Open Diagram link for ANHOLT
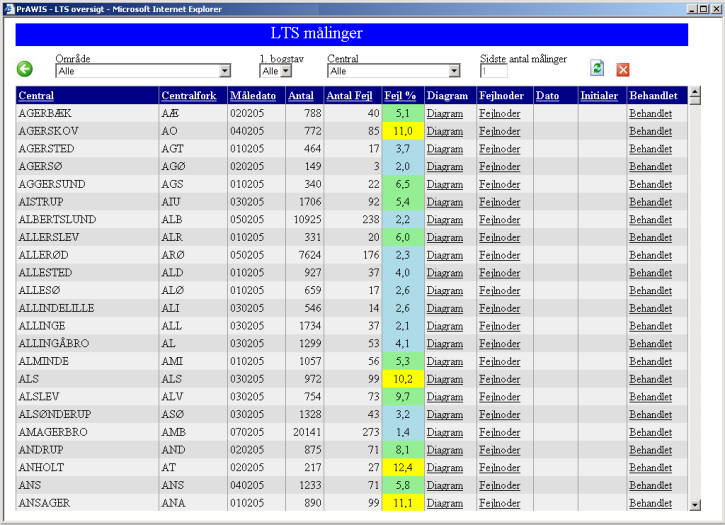 point(444,468)
